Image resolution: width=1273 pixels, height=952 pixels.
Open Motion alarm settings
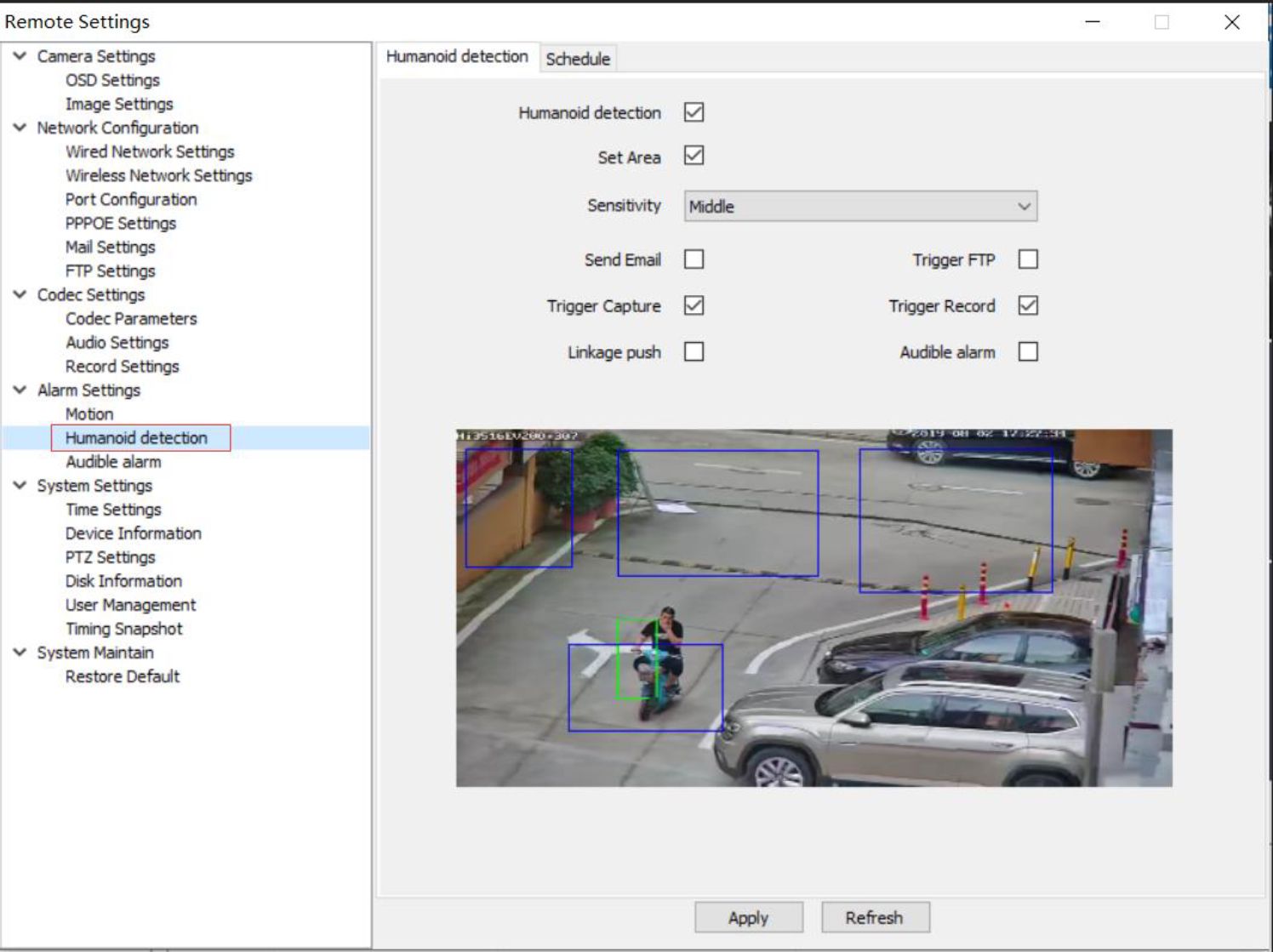tap(89, 413)
